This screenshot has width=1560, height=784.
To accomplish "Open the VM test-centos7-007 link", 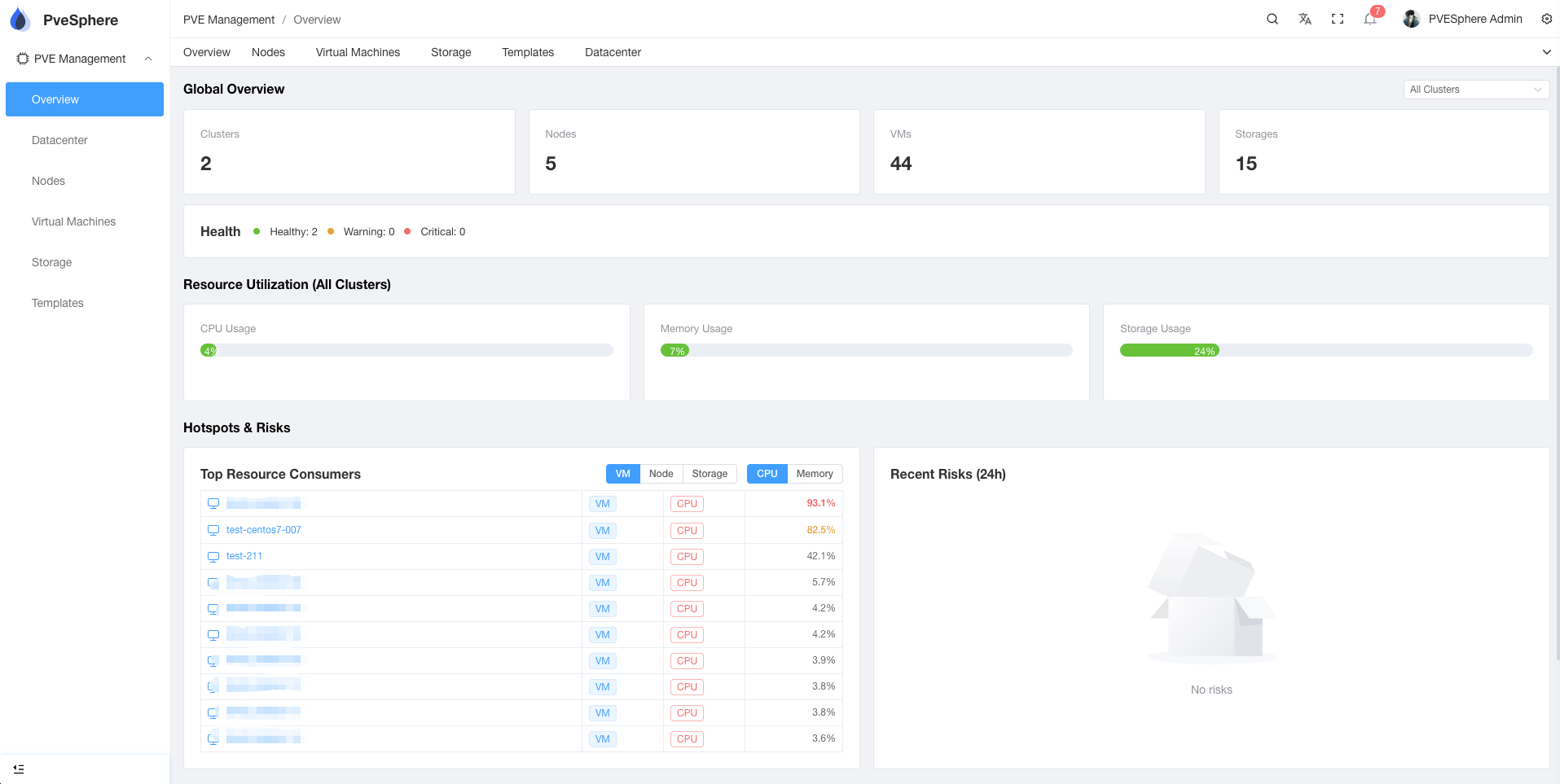I will (x=263, y=529).
